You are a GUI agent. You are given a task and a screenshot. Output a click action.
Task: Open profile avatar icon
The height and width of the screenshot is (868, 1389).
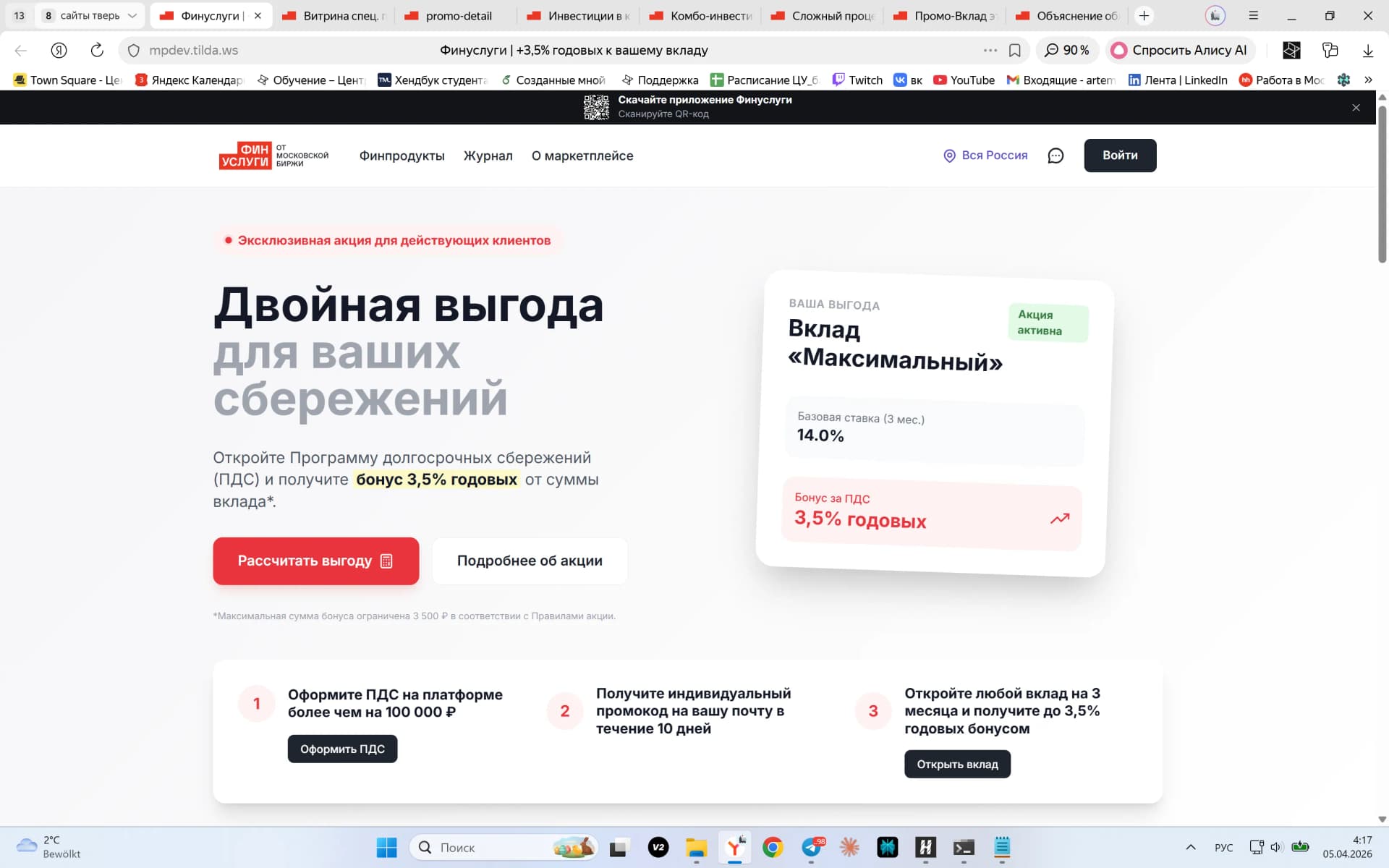[1215, 15]
